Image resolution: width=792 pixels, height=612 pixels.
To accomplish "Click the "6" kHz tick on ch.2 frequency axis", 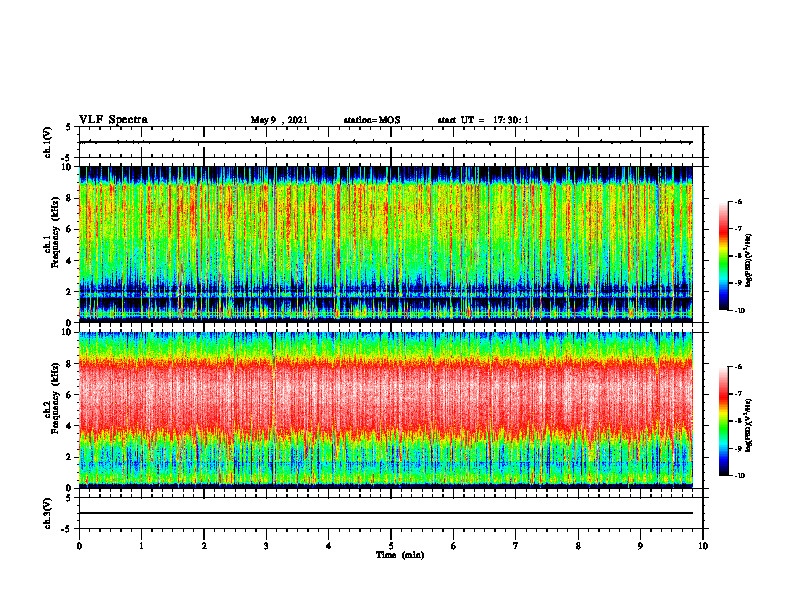I will coord(70,395).
